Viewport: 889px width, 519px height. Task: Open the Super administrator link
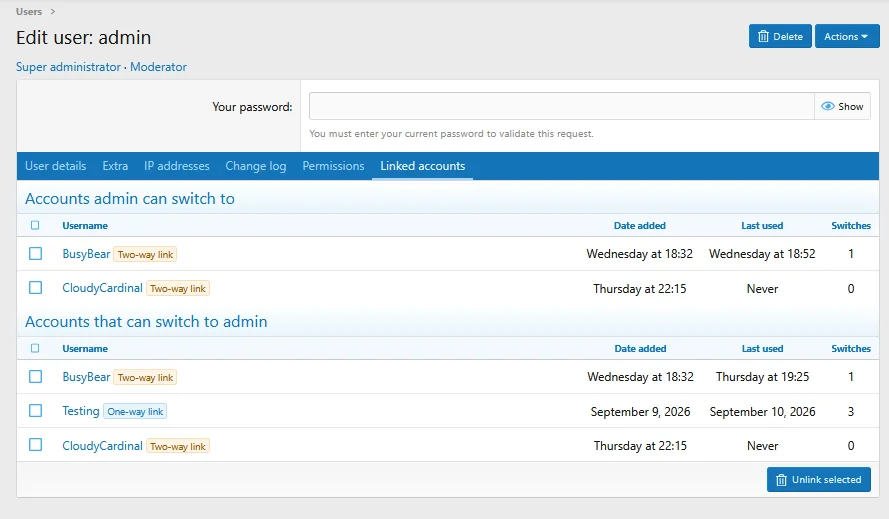point(68,67)
